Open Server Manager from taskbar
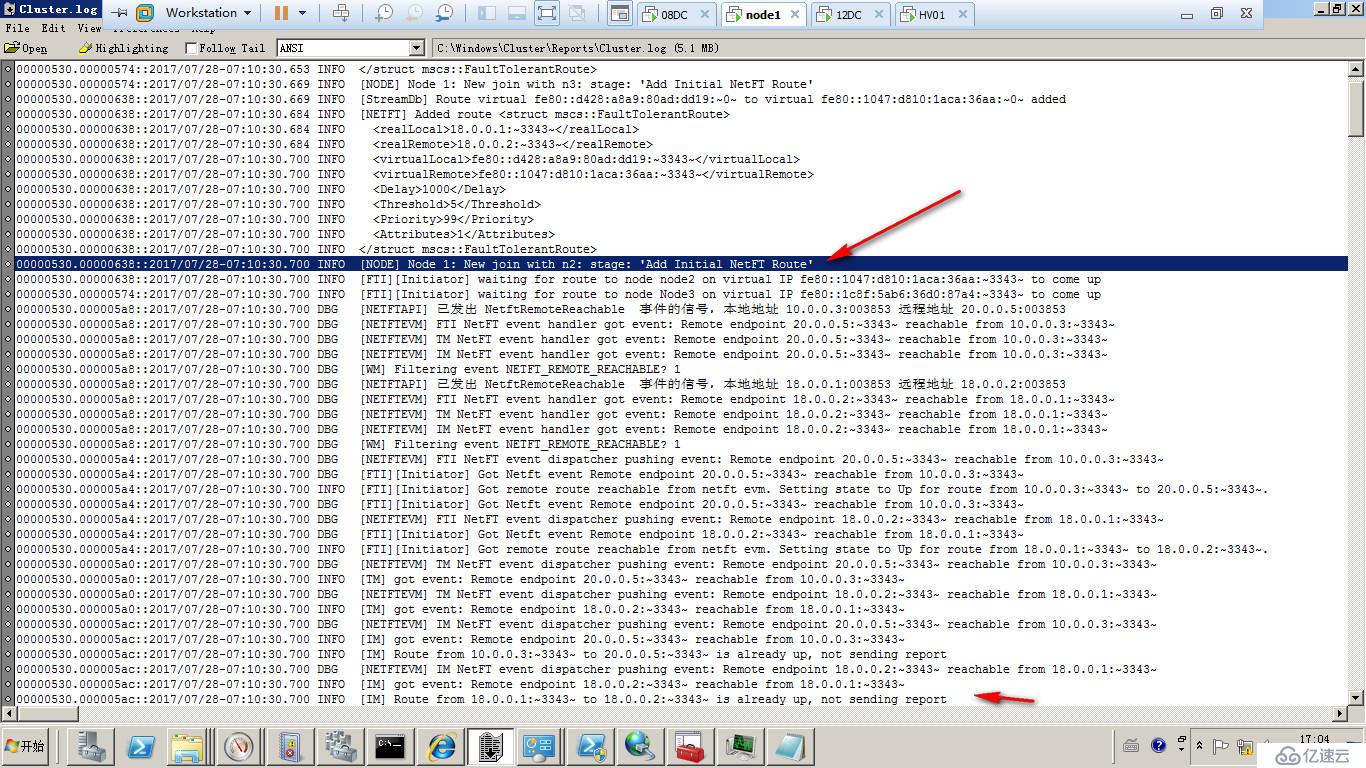This screenshot has height=768, width=1366. point(93,746)
